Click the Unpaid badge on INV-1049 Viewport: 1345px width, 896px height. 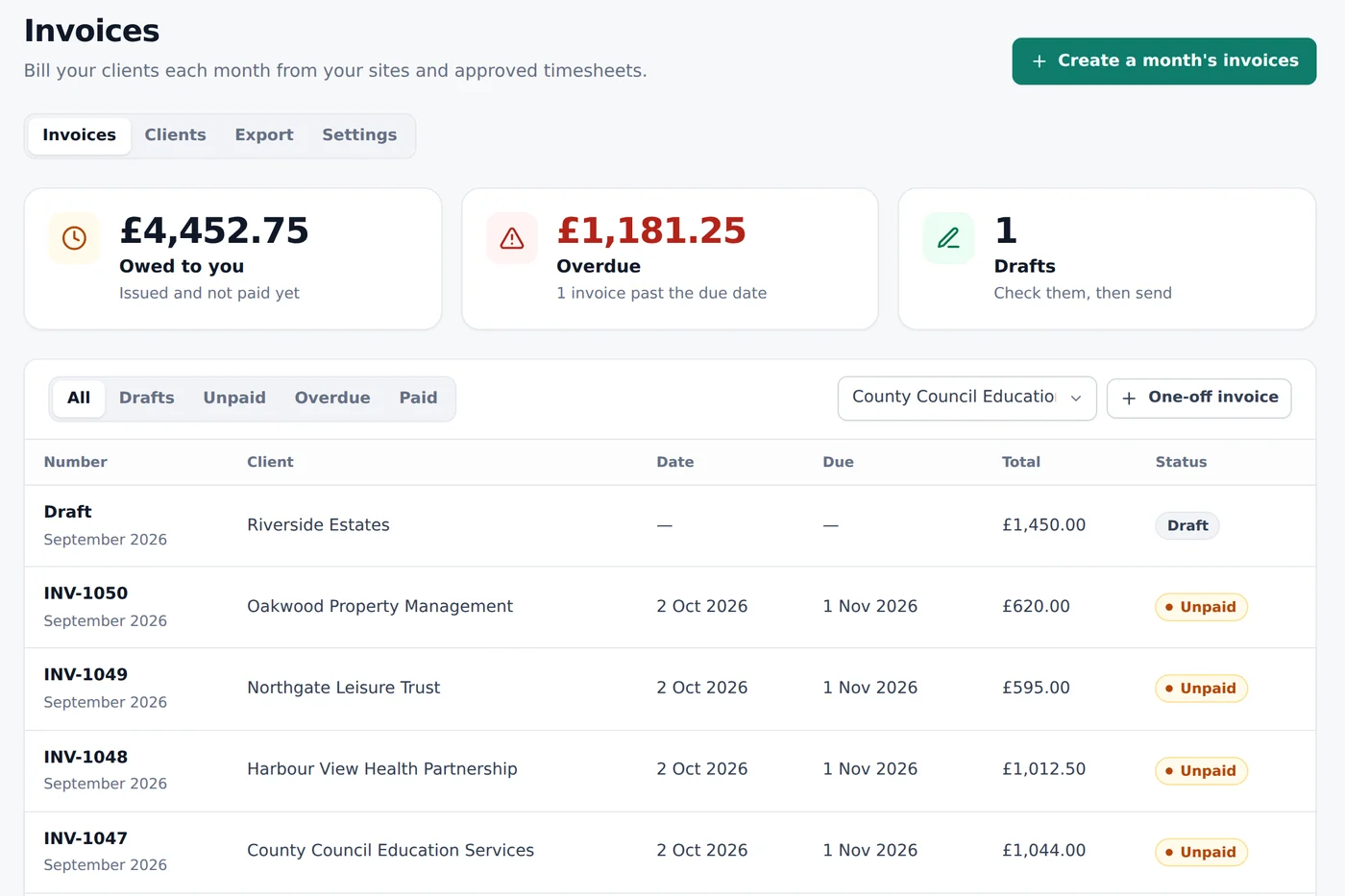[x=1201, y=689]
